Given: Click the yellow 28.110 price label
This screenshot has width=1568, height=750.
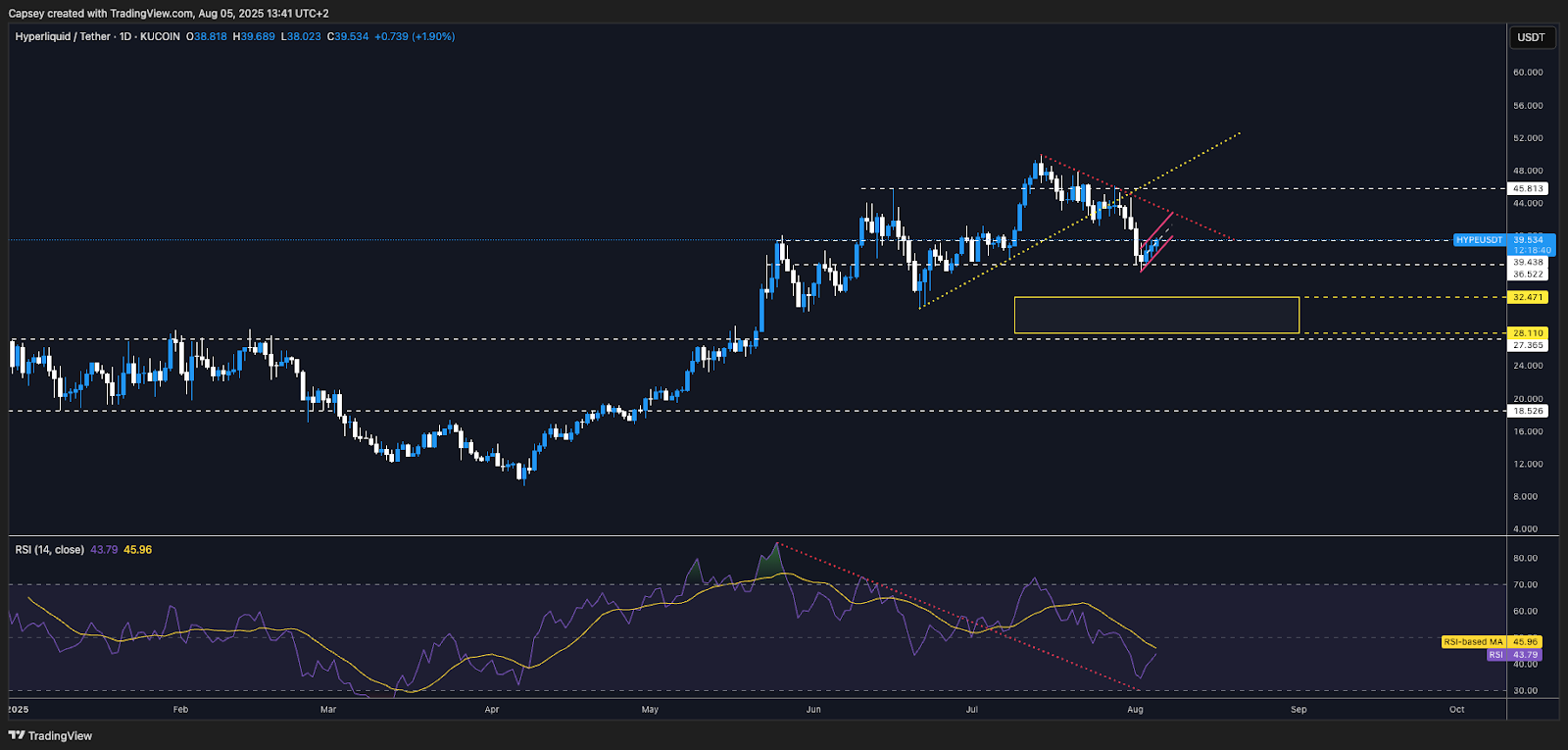Looking at the screenshot, I should tap(1528, 333).
